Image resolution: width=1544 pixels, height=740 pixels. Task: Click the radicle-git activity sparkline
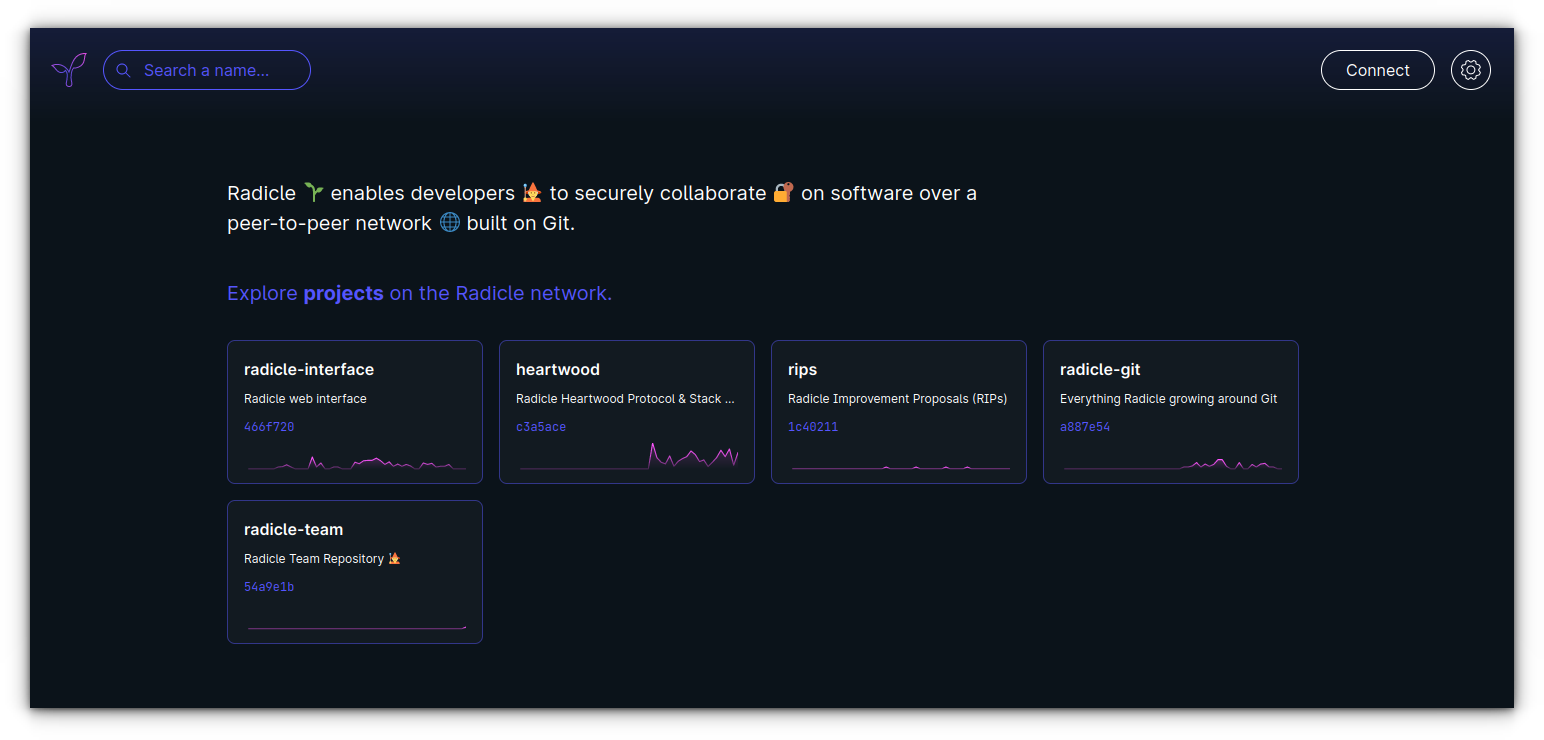1172,464
